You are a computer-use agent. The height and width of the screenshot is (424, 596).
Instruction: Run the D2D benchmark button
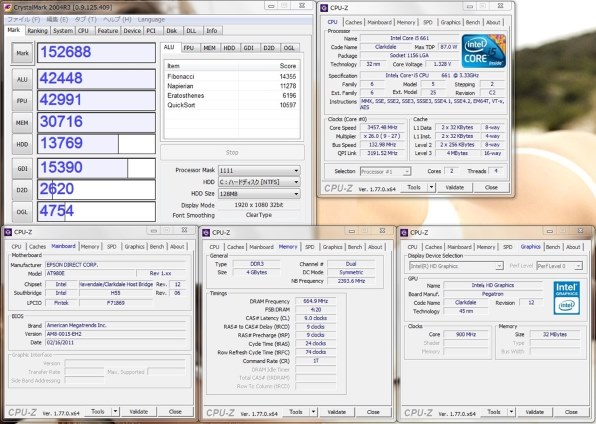click(x=22, y=190)
